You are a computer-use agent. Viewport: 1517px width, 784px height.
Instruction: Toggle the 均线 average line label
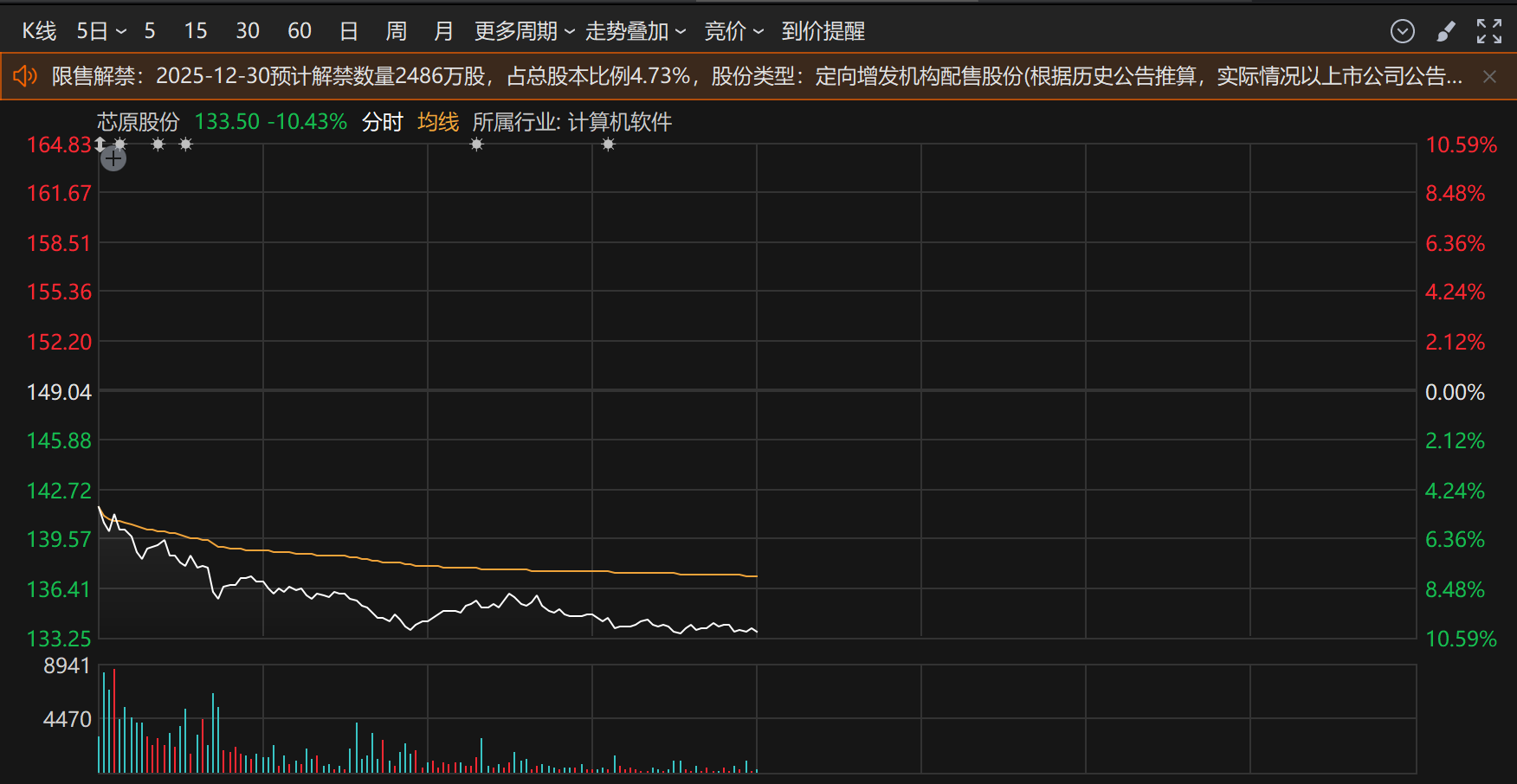(x=438, y=122)
